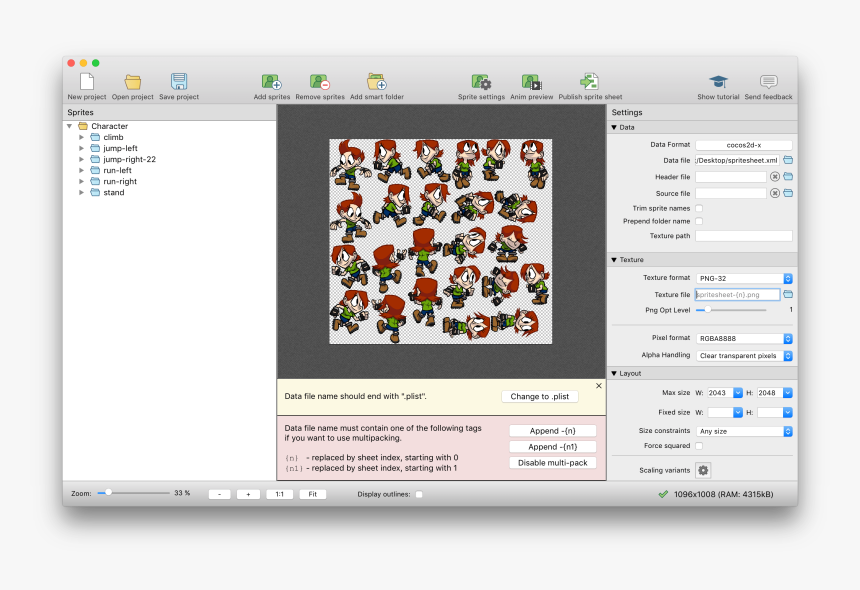
Task: Open Max size width dropdown
Action: (738, 393)
